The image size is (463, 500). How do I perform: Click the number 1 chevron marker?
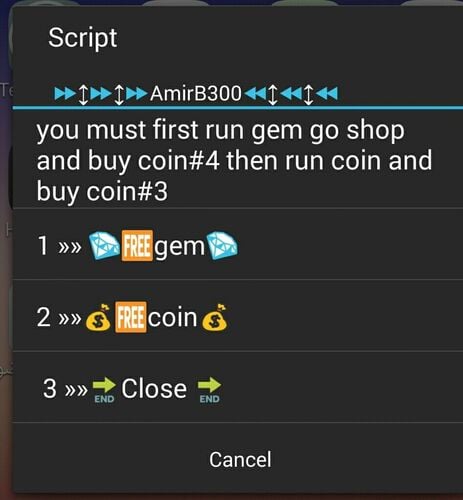(59, 246)
